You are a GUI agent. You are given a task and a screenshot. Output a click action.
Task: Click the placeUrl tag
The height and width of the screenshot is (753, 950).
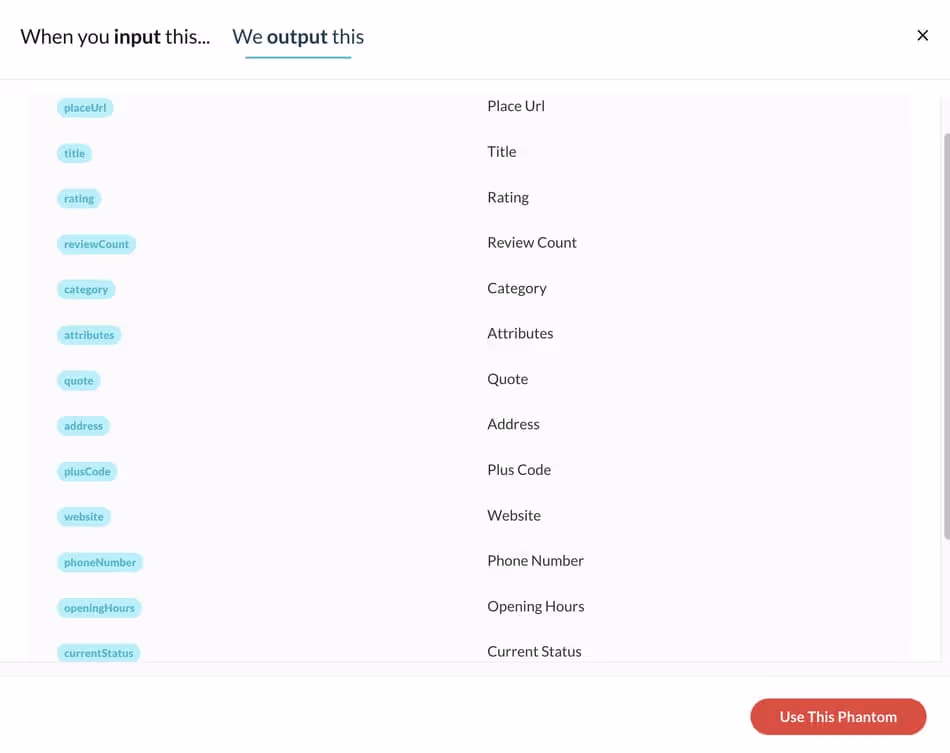point(85,108)
